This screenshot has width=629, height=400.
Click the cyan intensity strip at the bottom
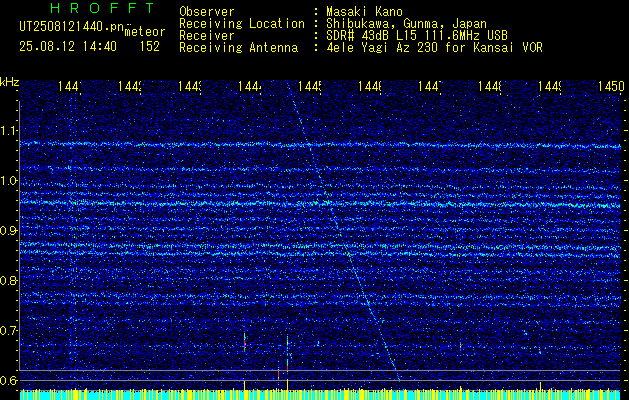click(320, 396)
